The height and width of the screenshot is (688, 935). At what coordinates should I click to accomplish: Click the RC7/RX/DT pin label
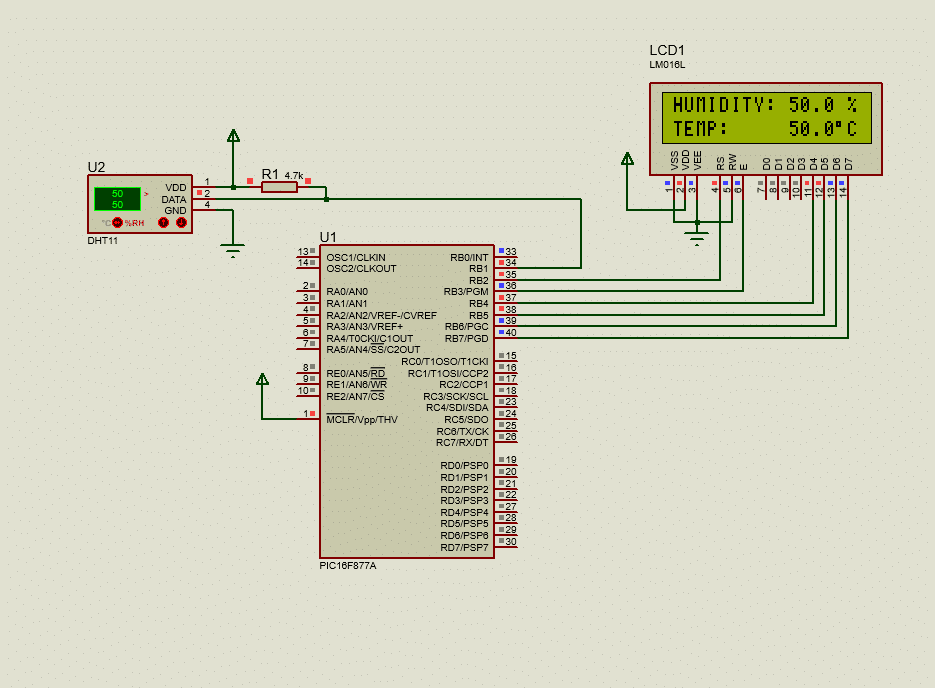(x=462, y=442)
